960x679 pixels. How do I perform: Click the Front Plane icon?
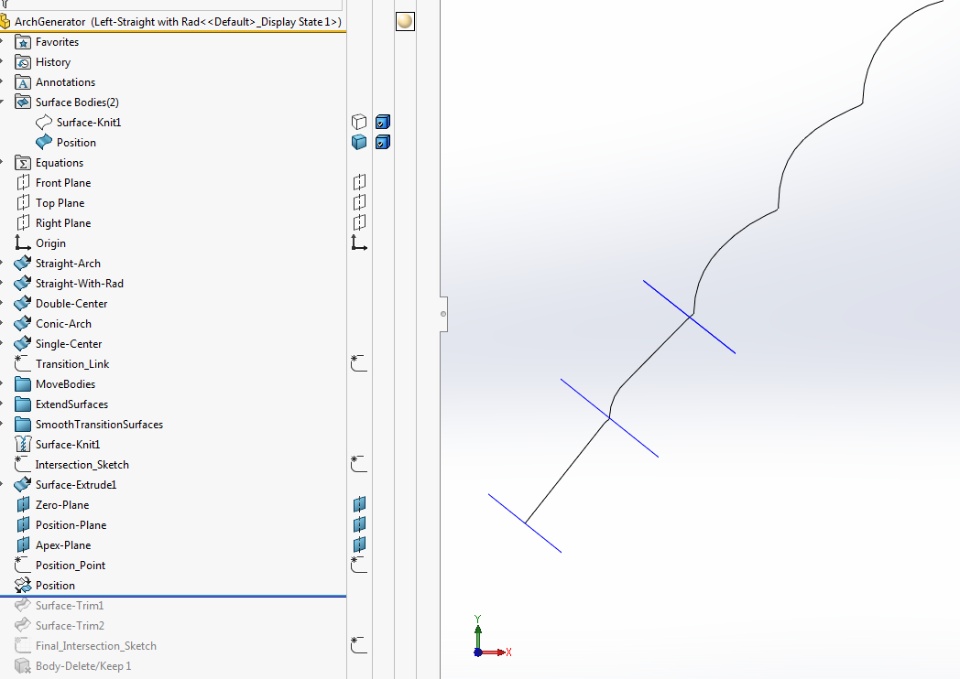(x=23, y=183)
